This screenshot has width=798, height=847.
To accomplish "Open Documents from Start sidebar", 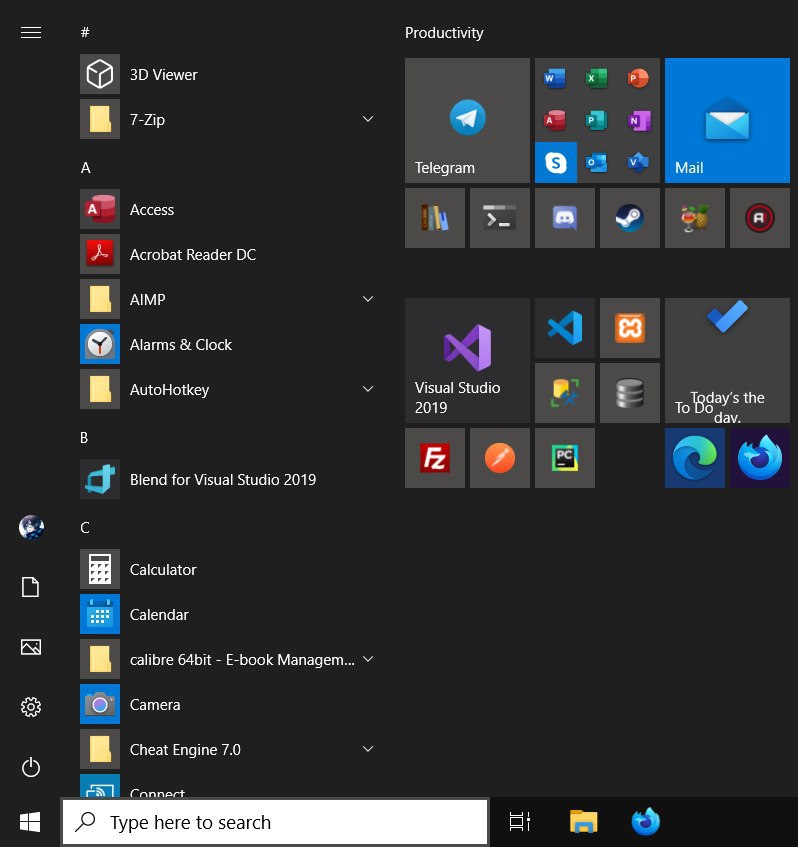I will 31,587.
